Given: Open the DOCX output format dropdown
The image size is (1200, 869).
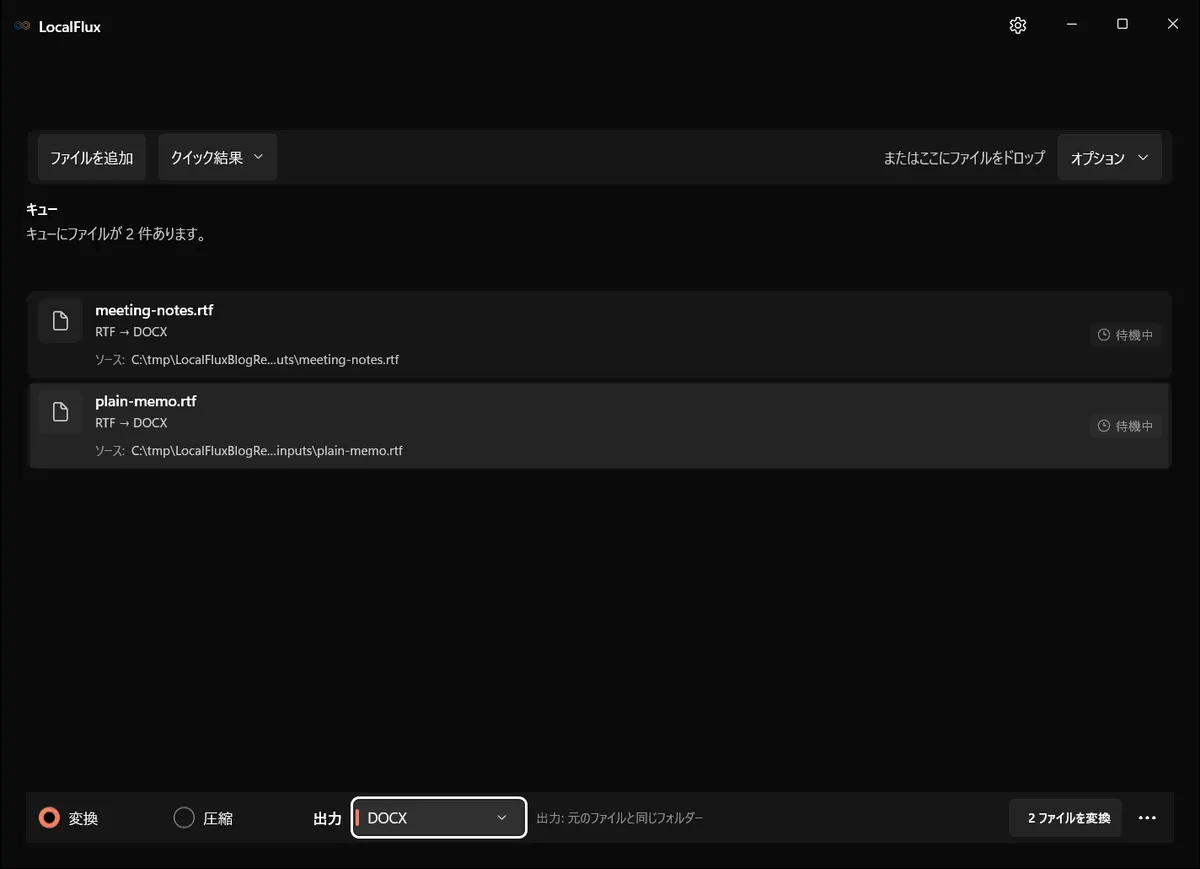Looking at the screenshot, I should coord(439,818).
